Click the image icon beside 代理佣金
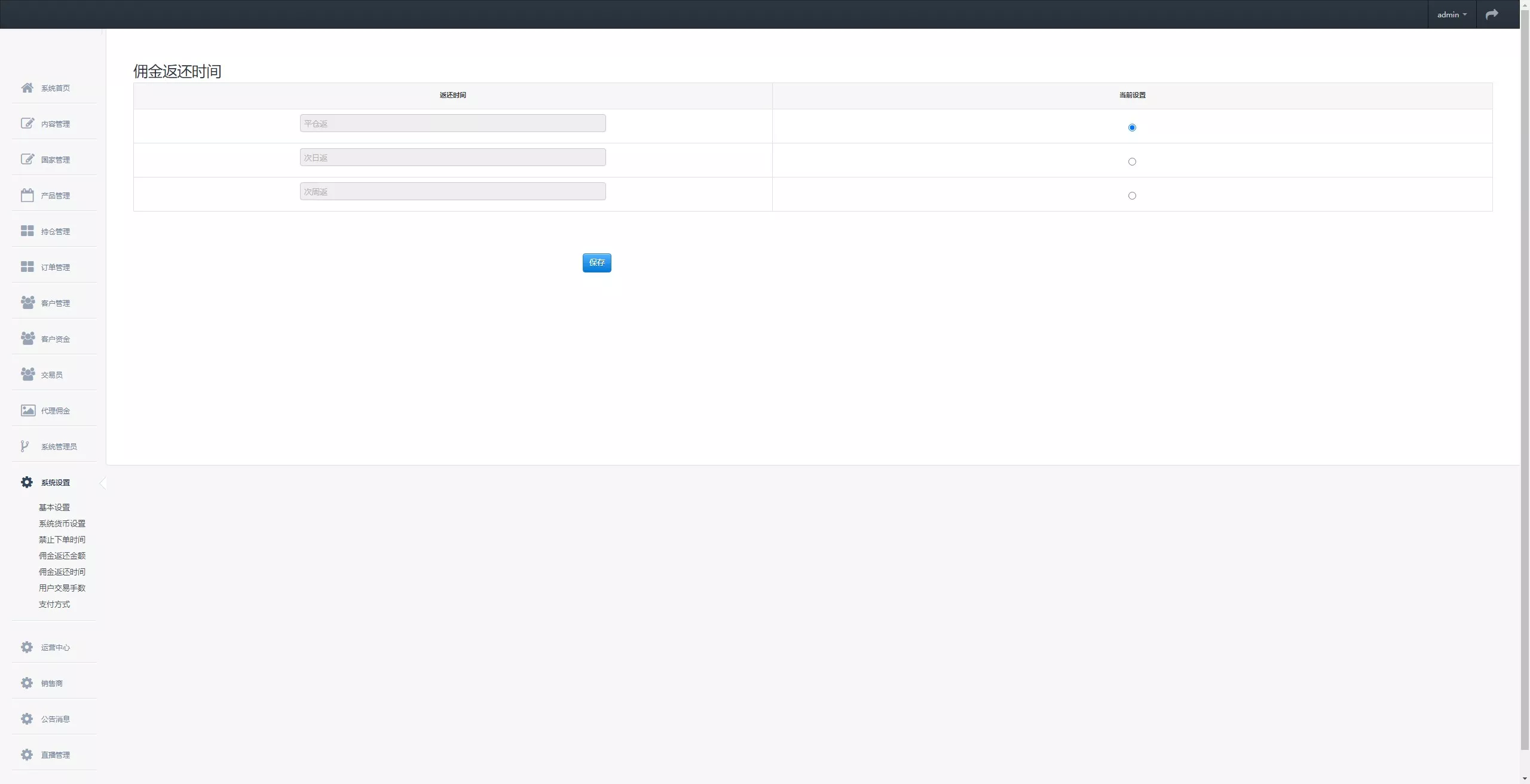Screen dimensions: 1530x784 click(x=27, y=411)
